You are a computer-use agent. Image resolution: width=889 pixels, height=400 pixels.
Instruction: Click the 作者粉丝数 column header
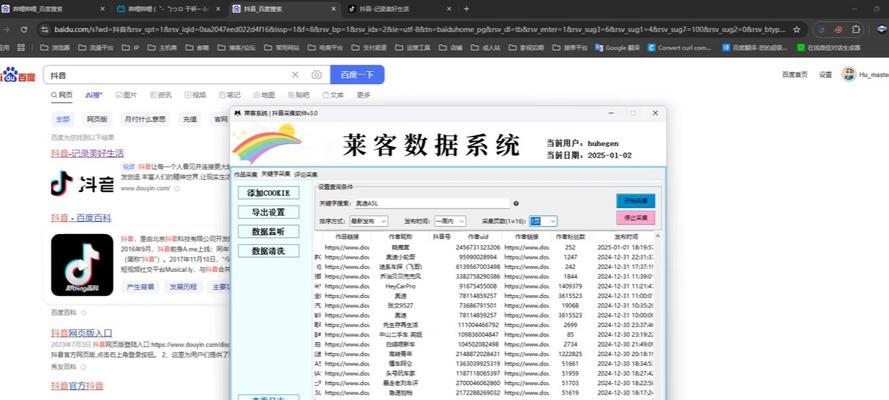click(570, 236)
